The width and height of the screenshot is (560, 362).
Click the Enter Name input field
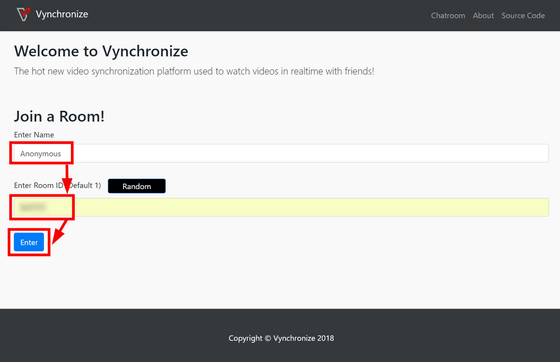[281, 154]
